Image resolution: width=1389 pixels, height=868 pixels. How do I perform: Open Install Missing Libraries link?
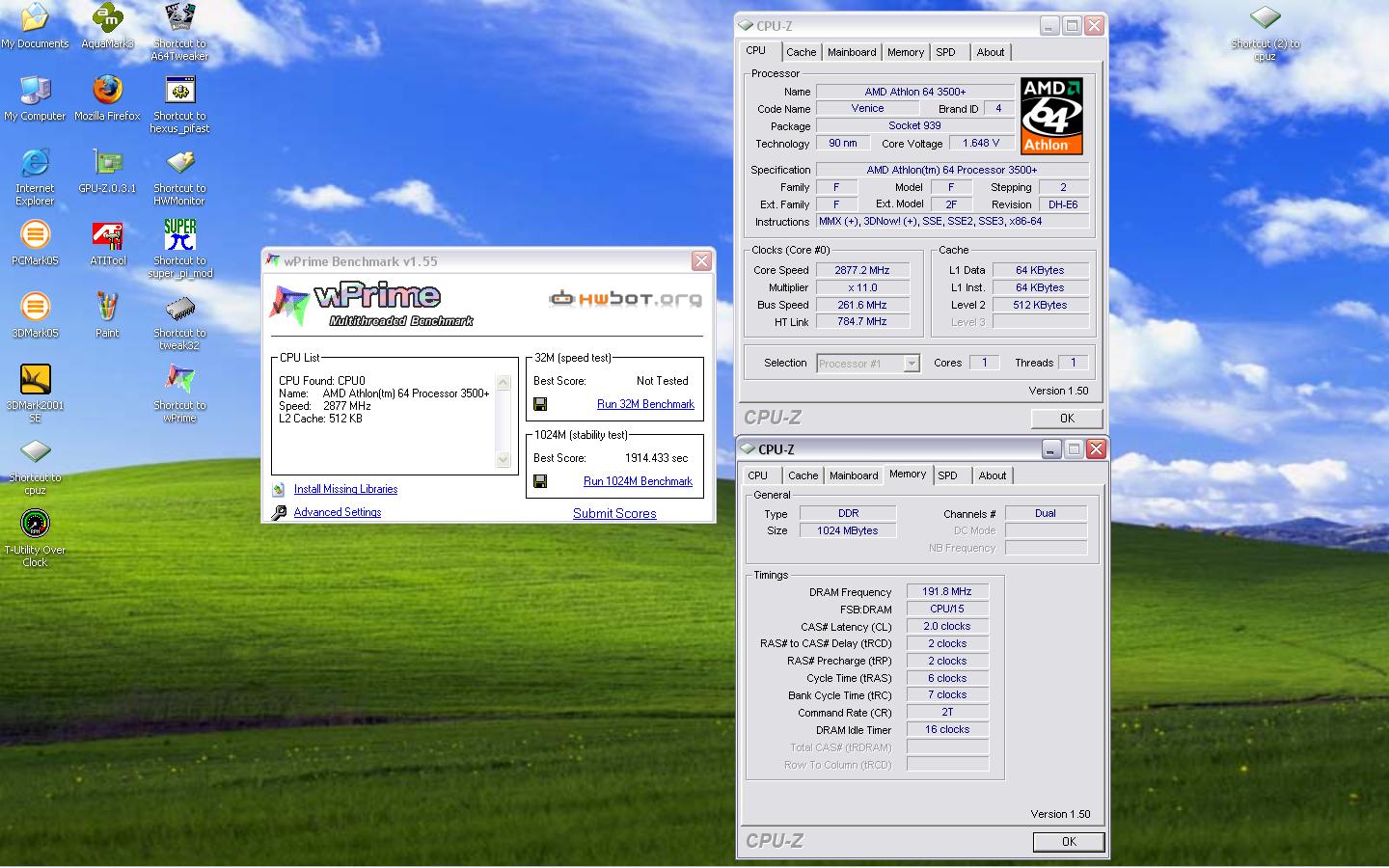tap(345, 490)
